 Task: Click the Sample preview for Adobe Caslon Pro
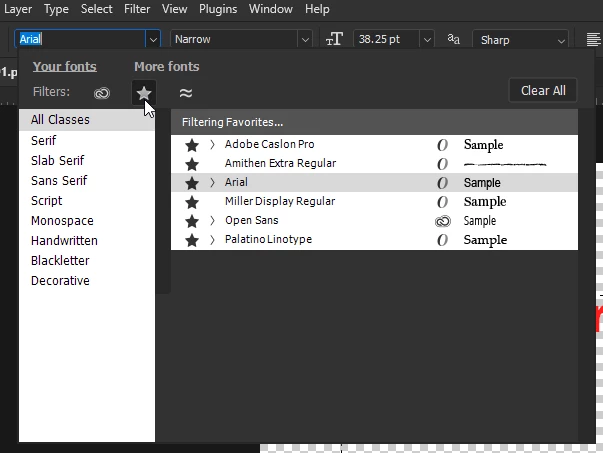(x=483, y=145)
